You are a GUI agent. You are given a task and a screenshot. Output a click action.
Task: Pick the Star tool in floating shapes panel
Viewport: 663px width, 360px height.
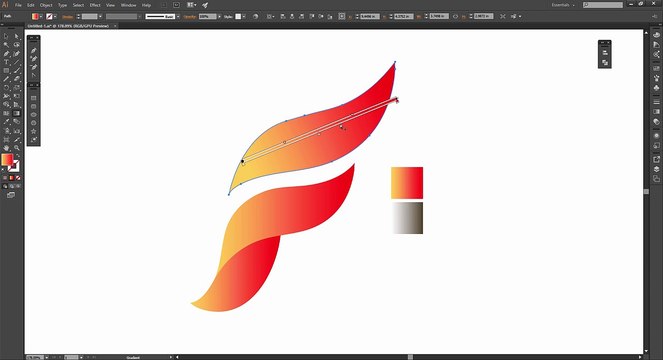34,131
